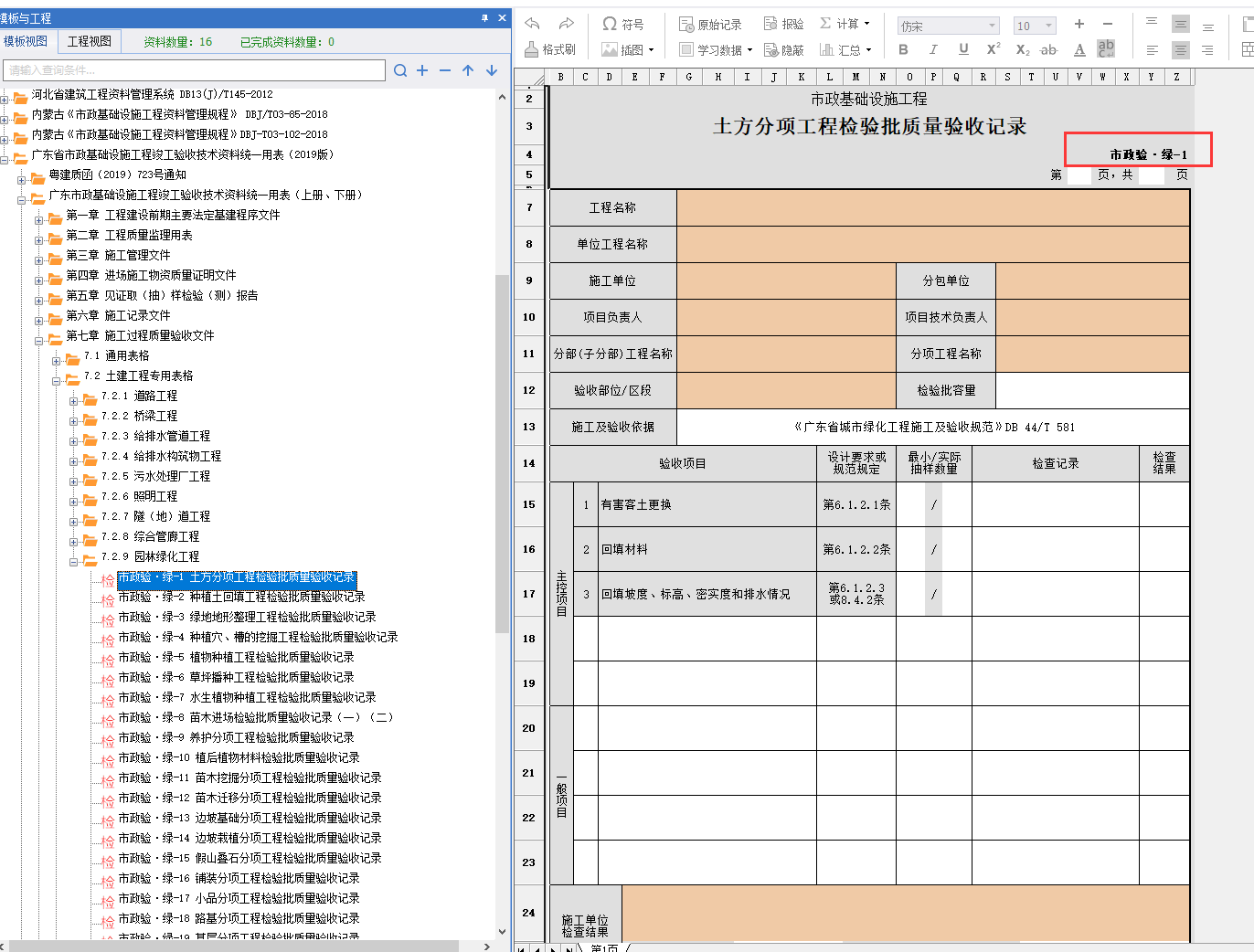Viewport: 1254px width, 952px height.
Task: Click the 请输入查询条件 search field
Action: 194,70
